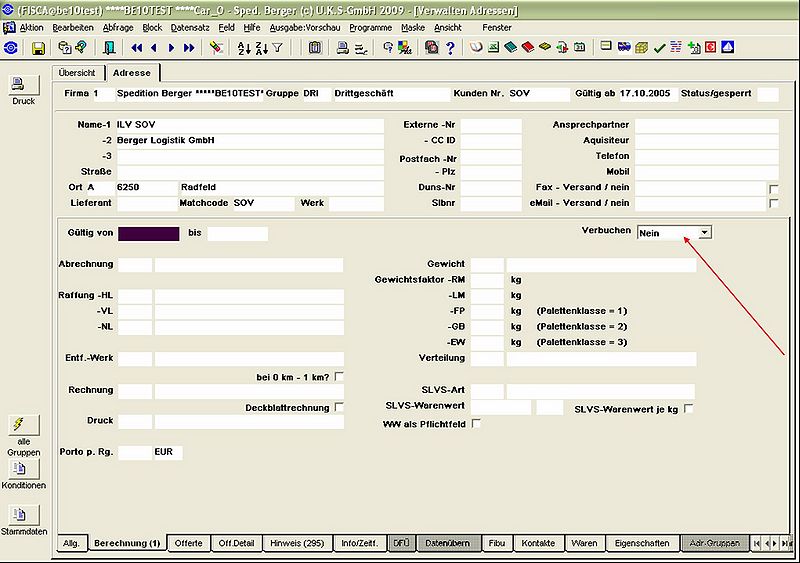This screenshot has height=563, width=800.
Task: Click the yellow floppy disk save icon
Action: pos(38,48)
